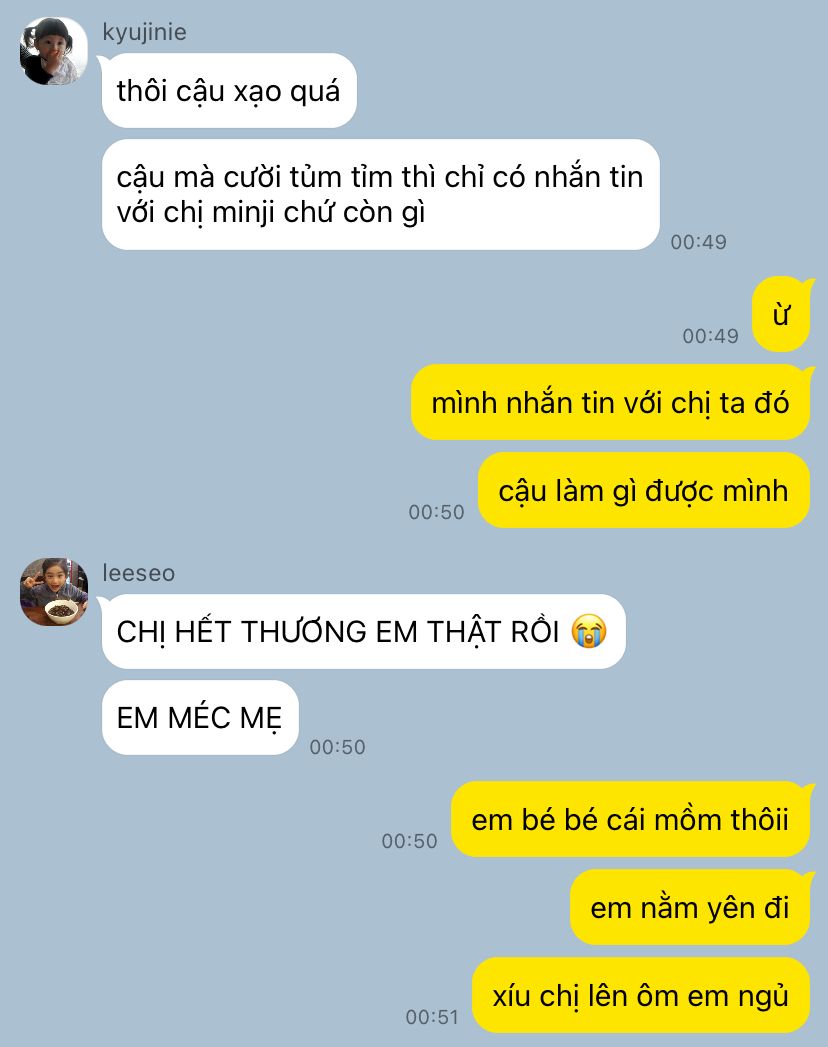Select 'mình nhắn tin với chị ta đó' bubble
The width and height of the screenshot is (828, 1047).
click(x=610, y=403)
